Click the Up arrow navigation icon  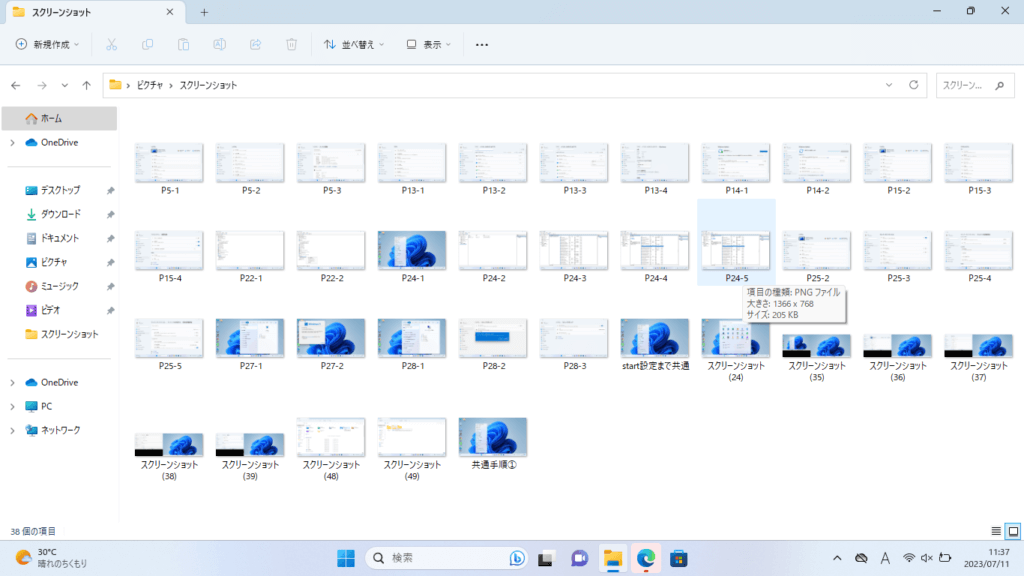point(87,85)
